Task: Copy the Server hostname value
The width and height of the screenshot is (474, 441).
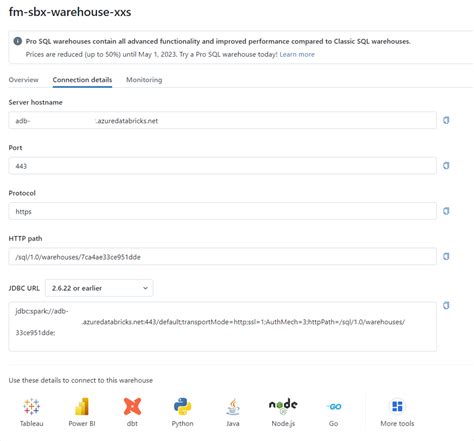Action: (446, 120)
